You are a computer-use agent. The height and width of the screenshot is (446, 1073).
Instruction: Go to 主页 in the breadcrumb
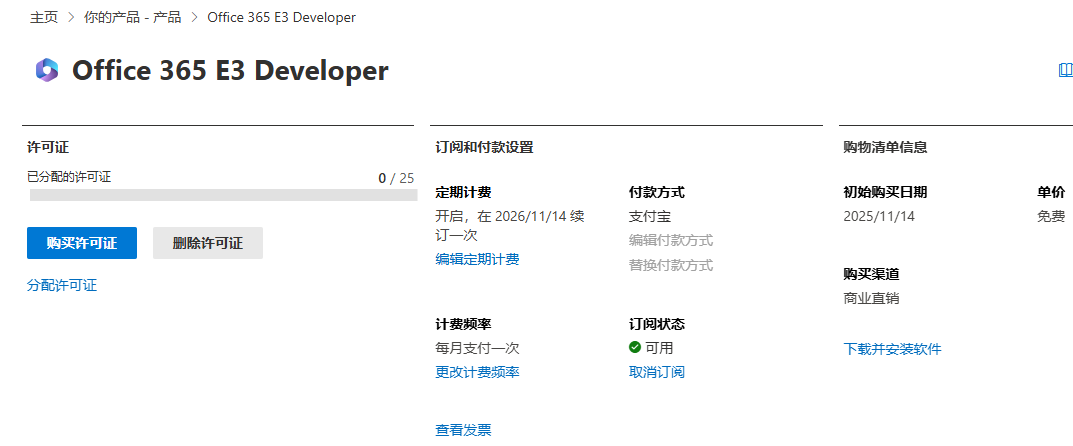tap(43, 17)
